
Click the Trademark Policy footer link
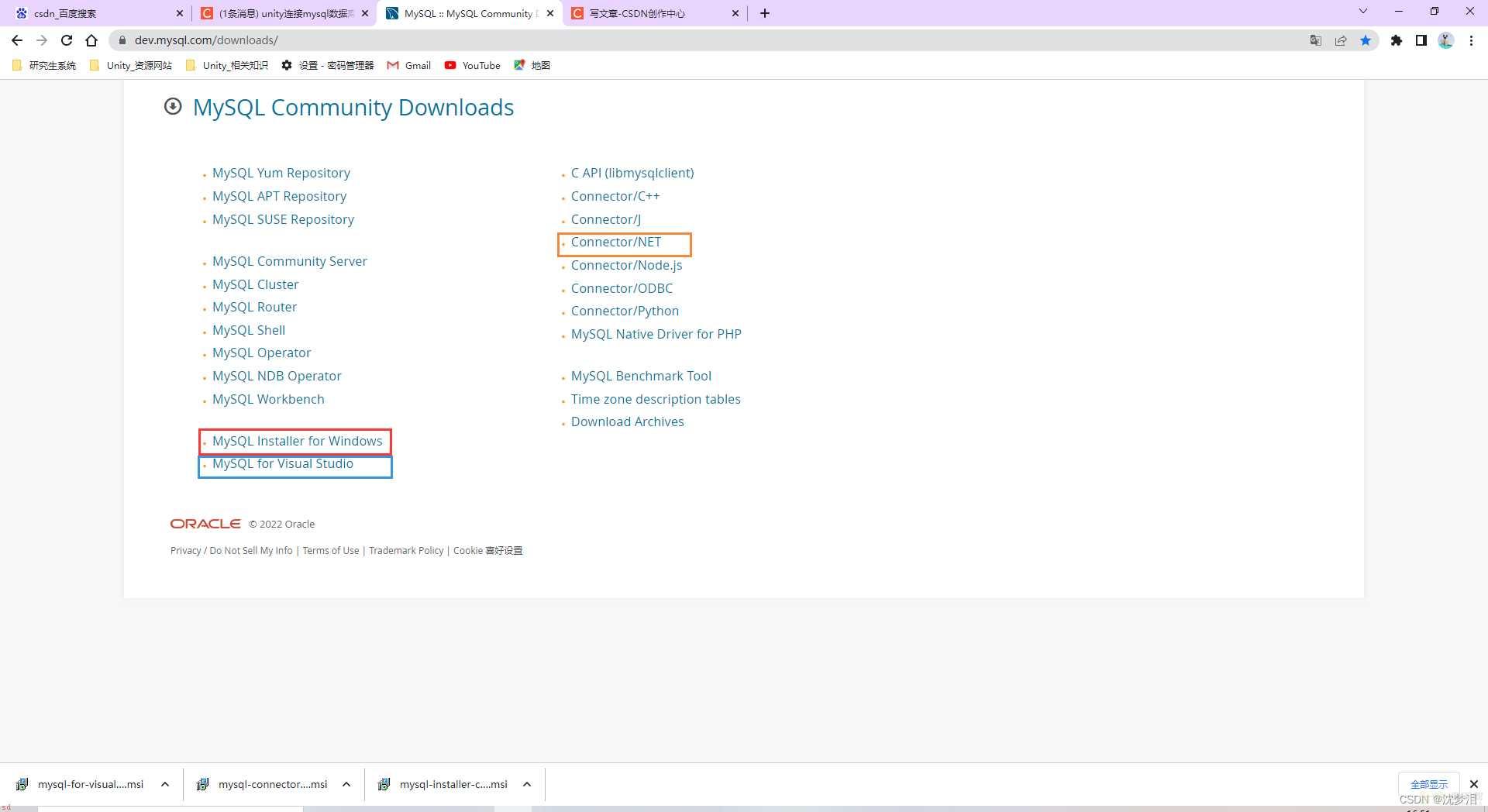pyautogui.click(x=406, y=550)
